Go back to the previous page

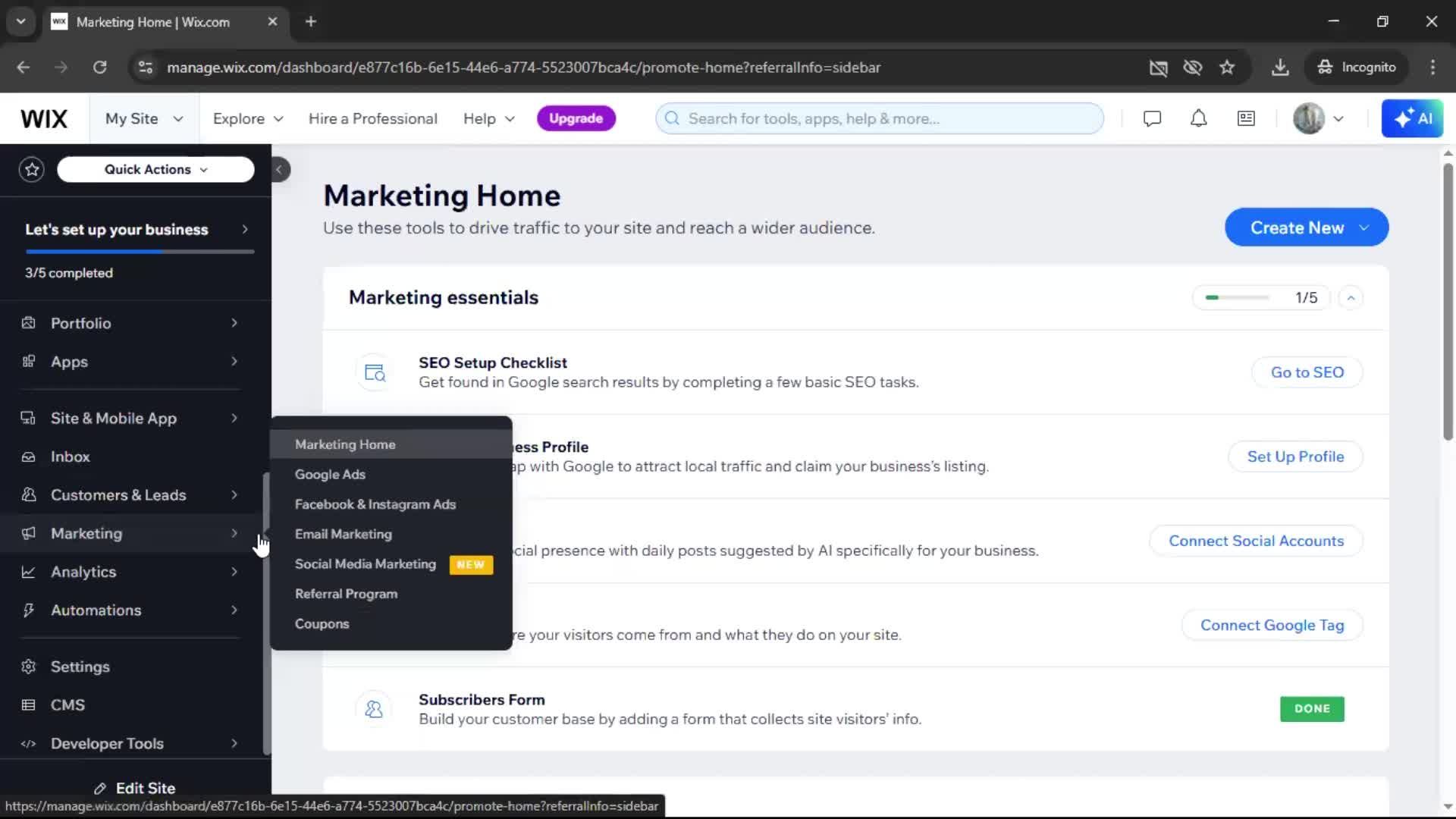[x=24, y=67]
